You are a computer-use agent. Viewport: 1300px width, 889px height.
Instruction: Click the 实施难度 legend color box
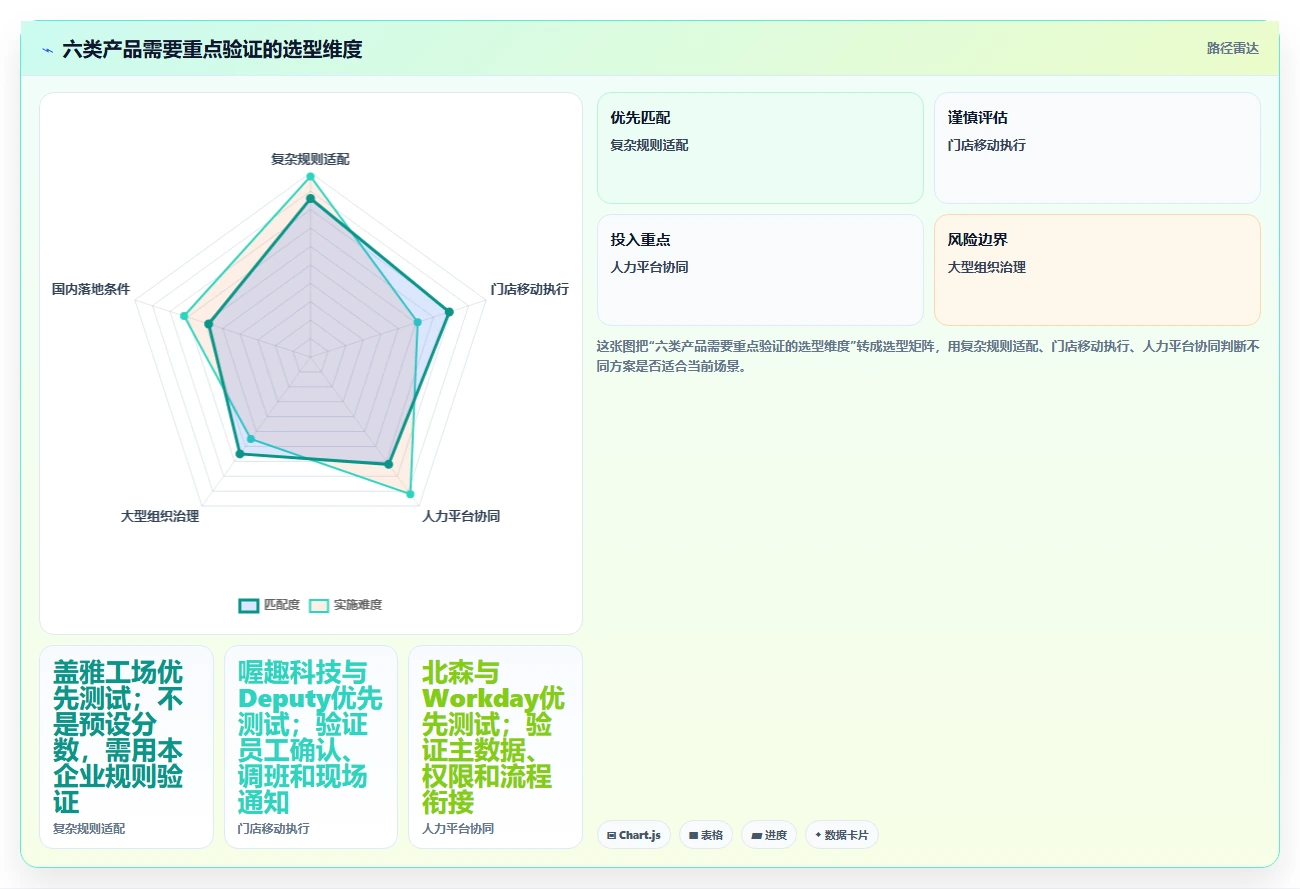319,605
